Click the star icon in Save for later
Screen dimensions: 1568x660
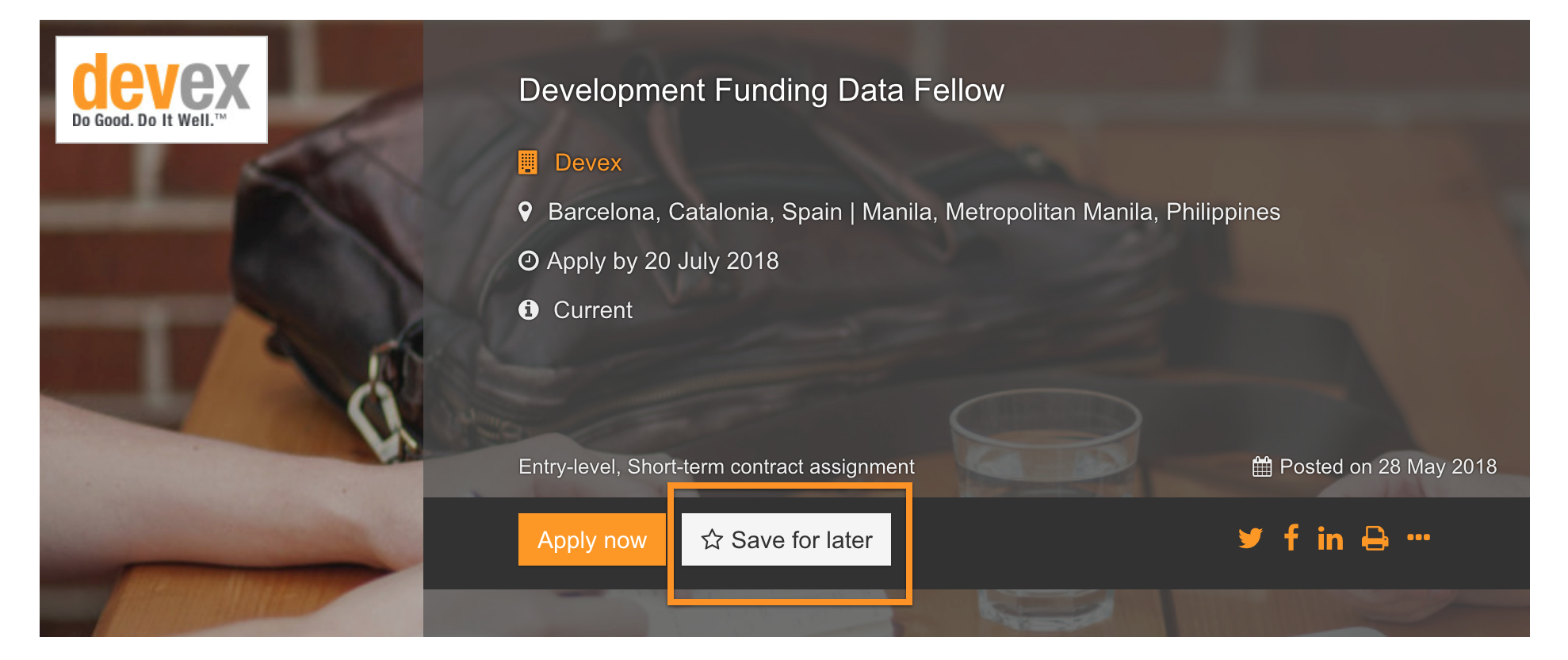coord(712,539)
